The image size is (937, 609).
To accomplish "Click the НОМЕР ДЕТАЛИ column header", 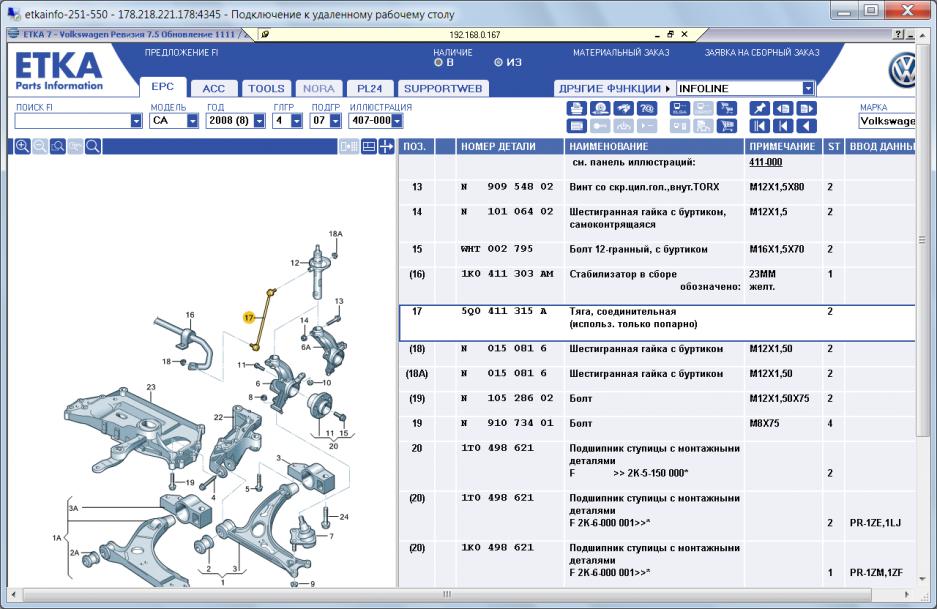I will [510, 146].
